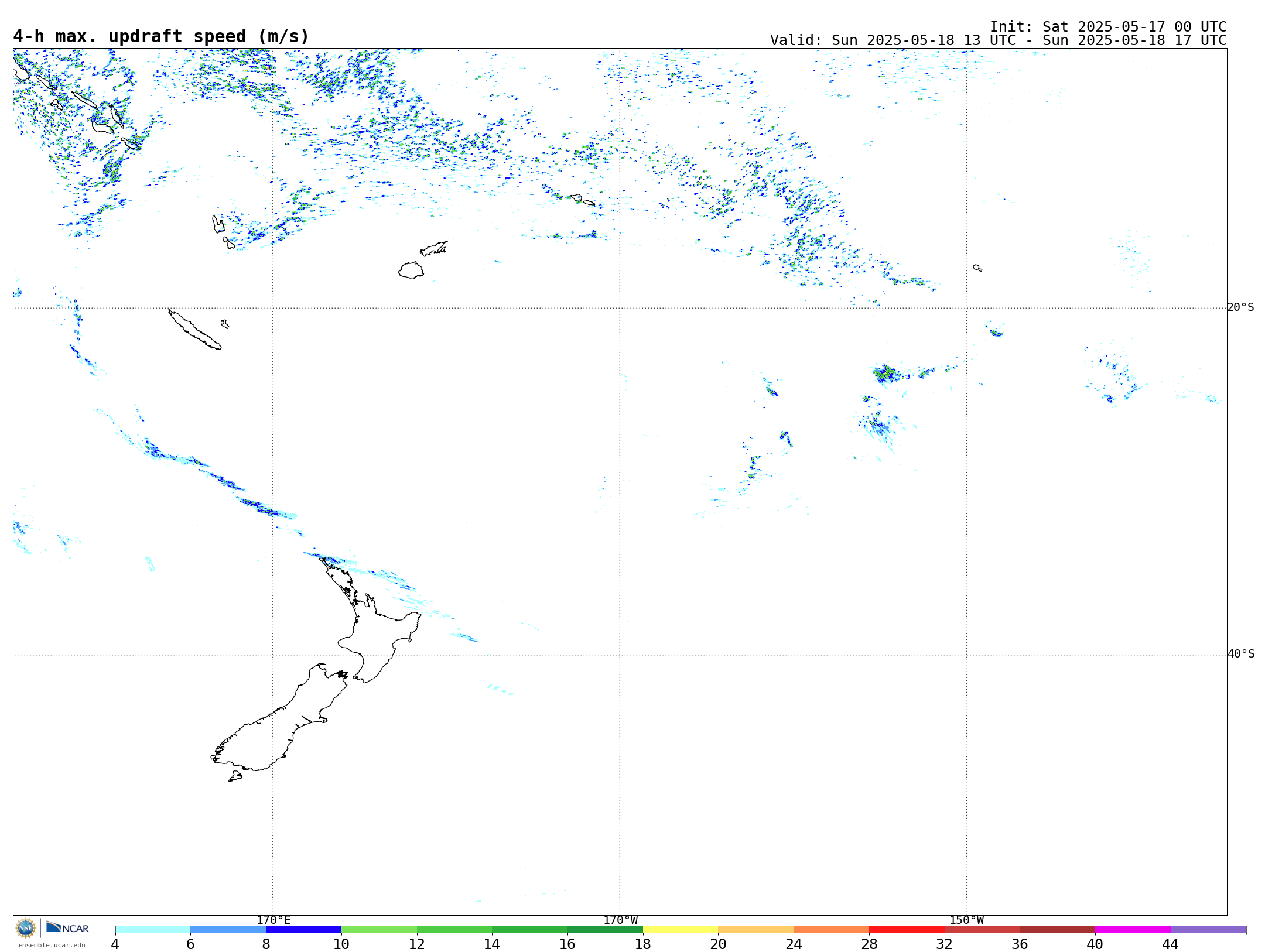This screenshot has height=952, width=1265.
Task: Select the '4-h max. updraft speed (m/s)' title
Action: 161,36
